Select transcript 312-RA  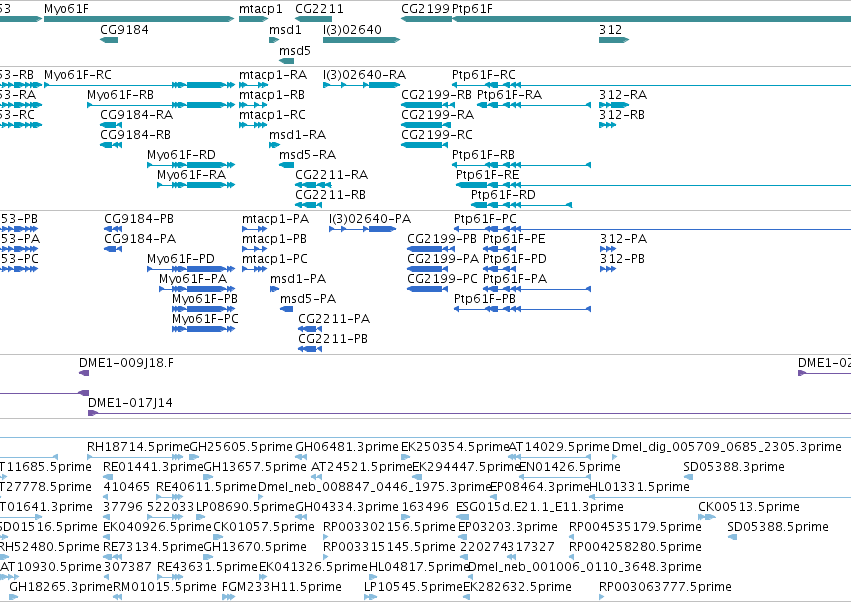click(x=614, y=105)
